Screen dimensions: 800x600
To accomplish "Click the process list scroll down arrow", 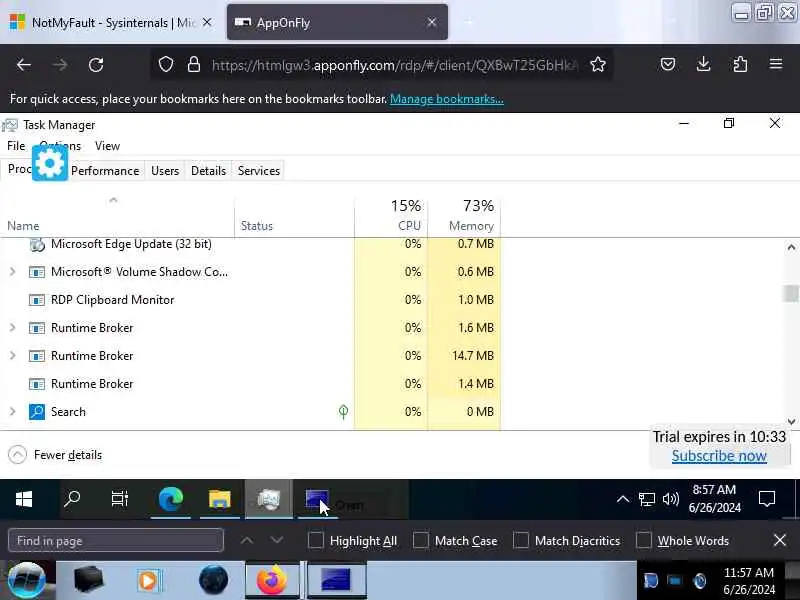I will [791, 421].
